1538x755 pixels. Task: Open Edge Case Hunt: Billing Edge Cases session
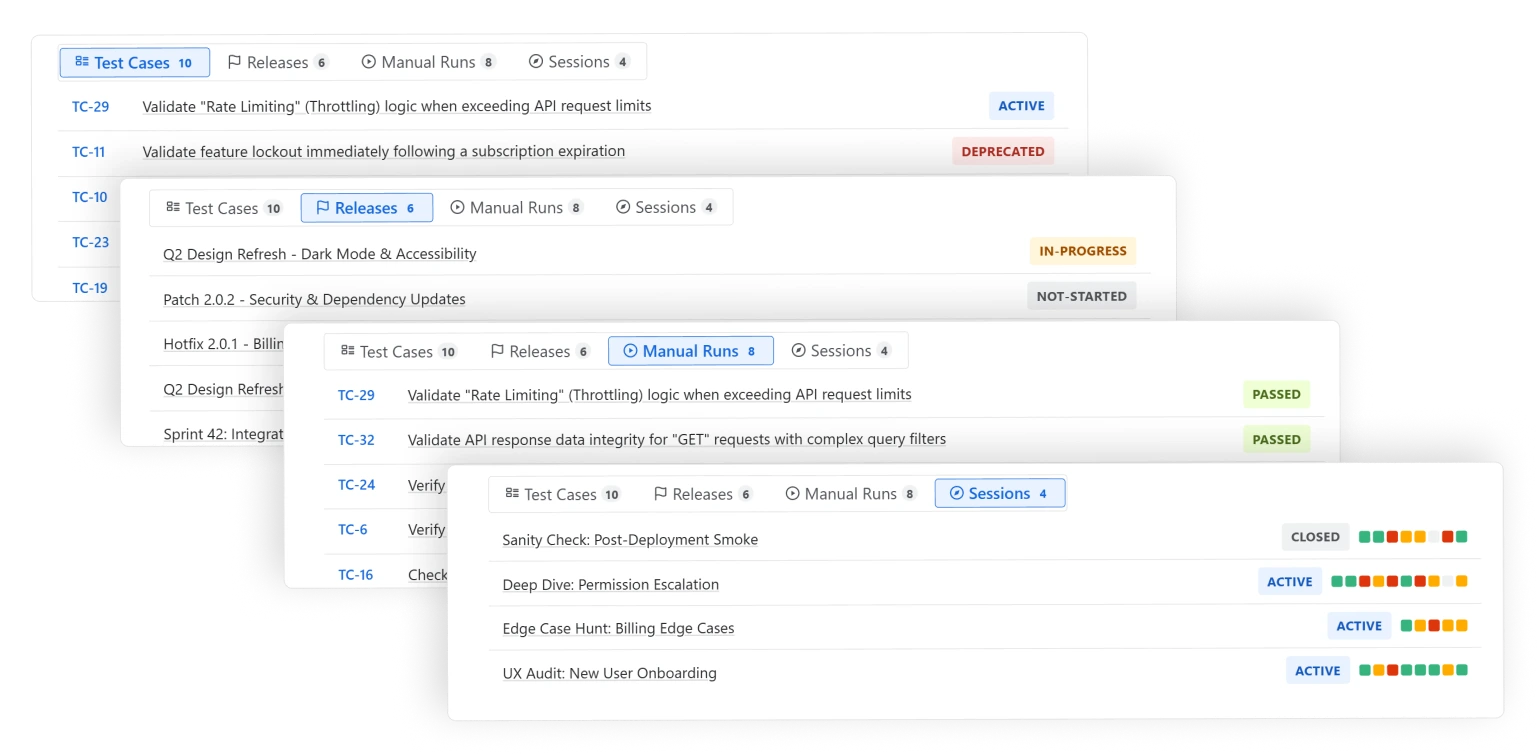point(618,629)
